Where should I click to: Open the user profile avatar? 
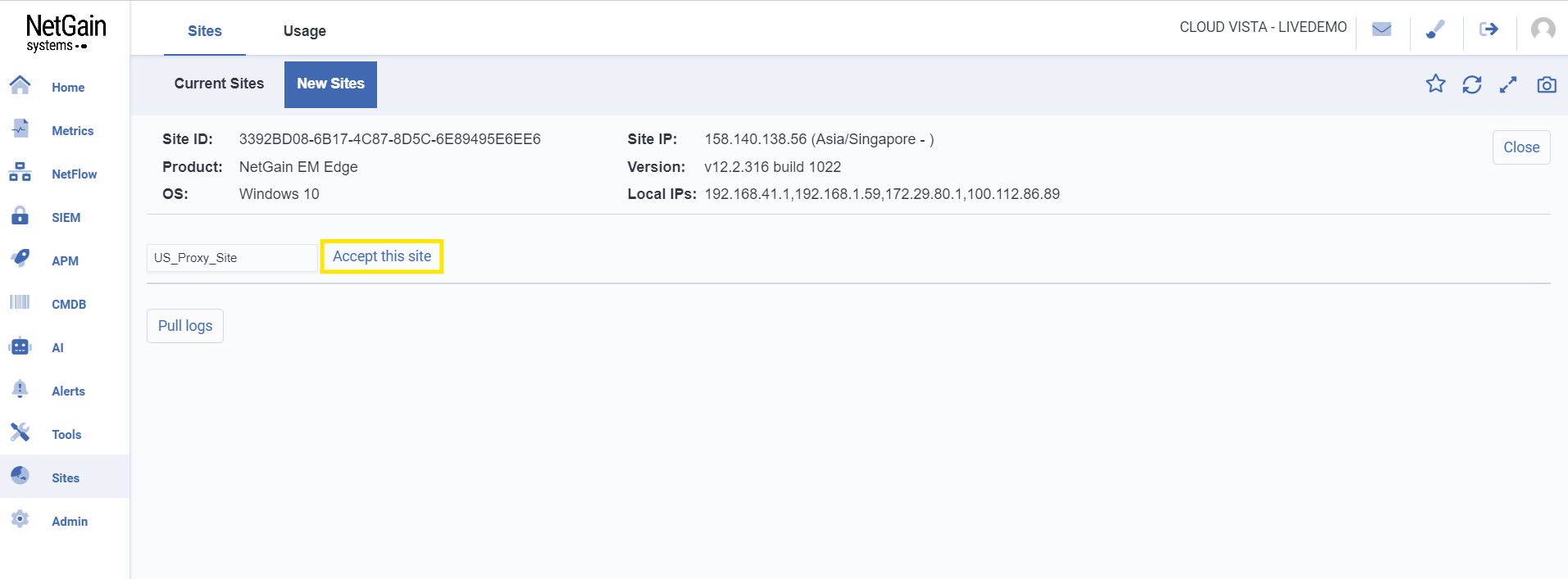tap(1543, 29)
